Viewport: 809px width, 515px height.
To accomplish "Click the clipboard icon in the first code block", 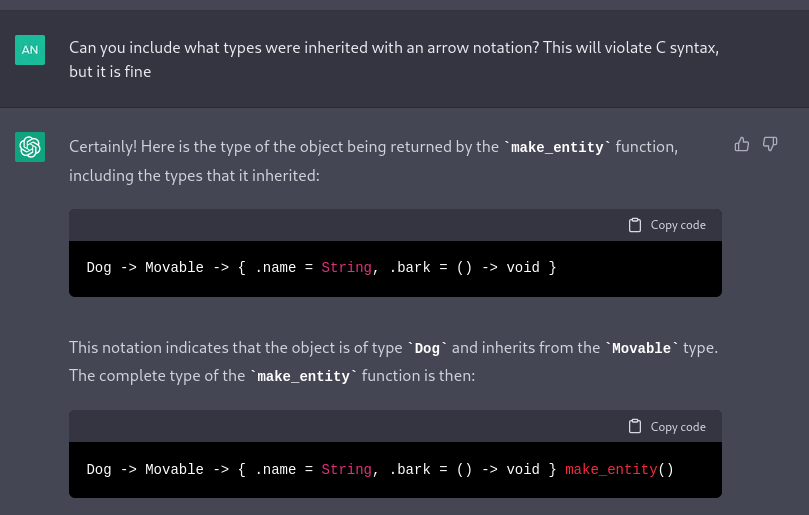I will 635,225.
